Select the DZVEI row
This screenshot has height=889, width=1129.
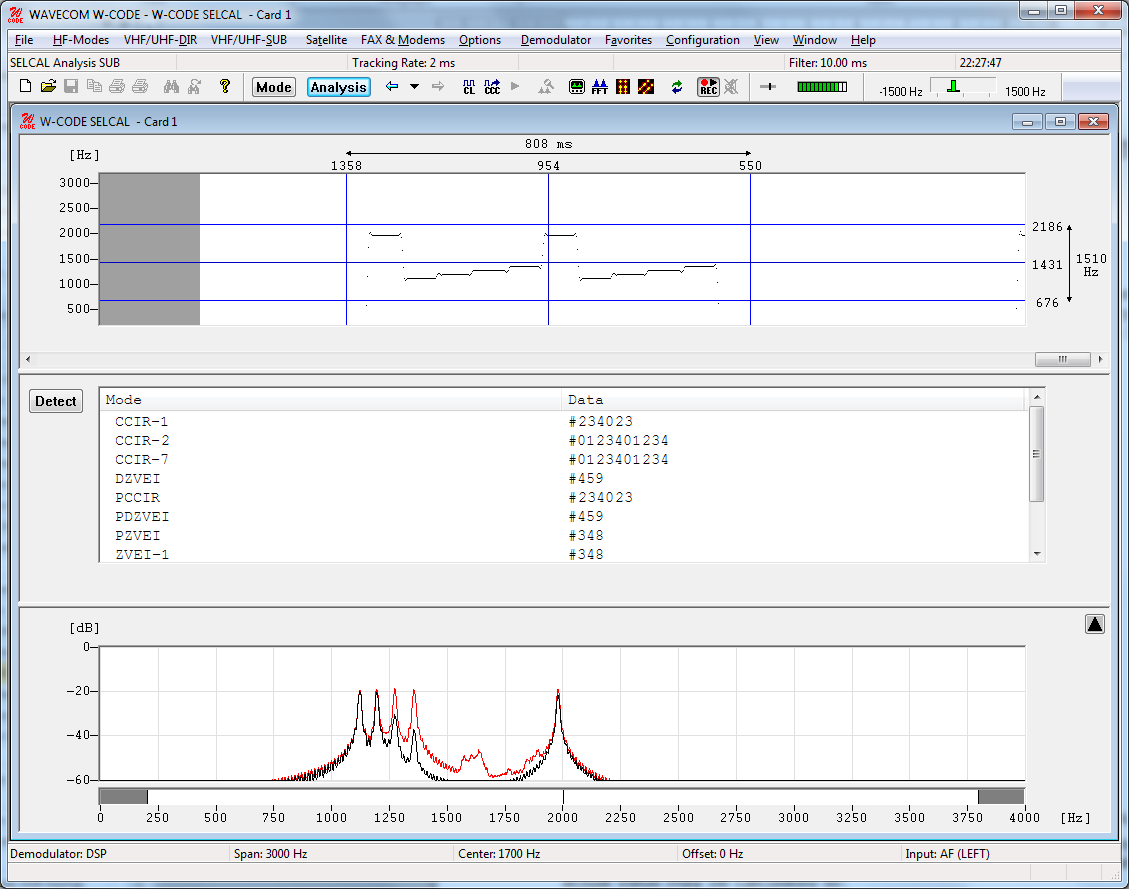[562, 479]
